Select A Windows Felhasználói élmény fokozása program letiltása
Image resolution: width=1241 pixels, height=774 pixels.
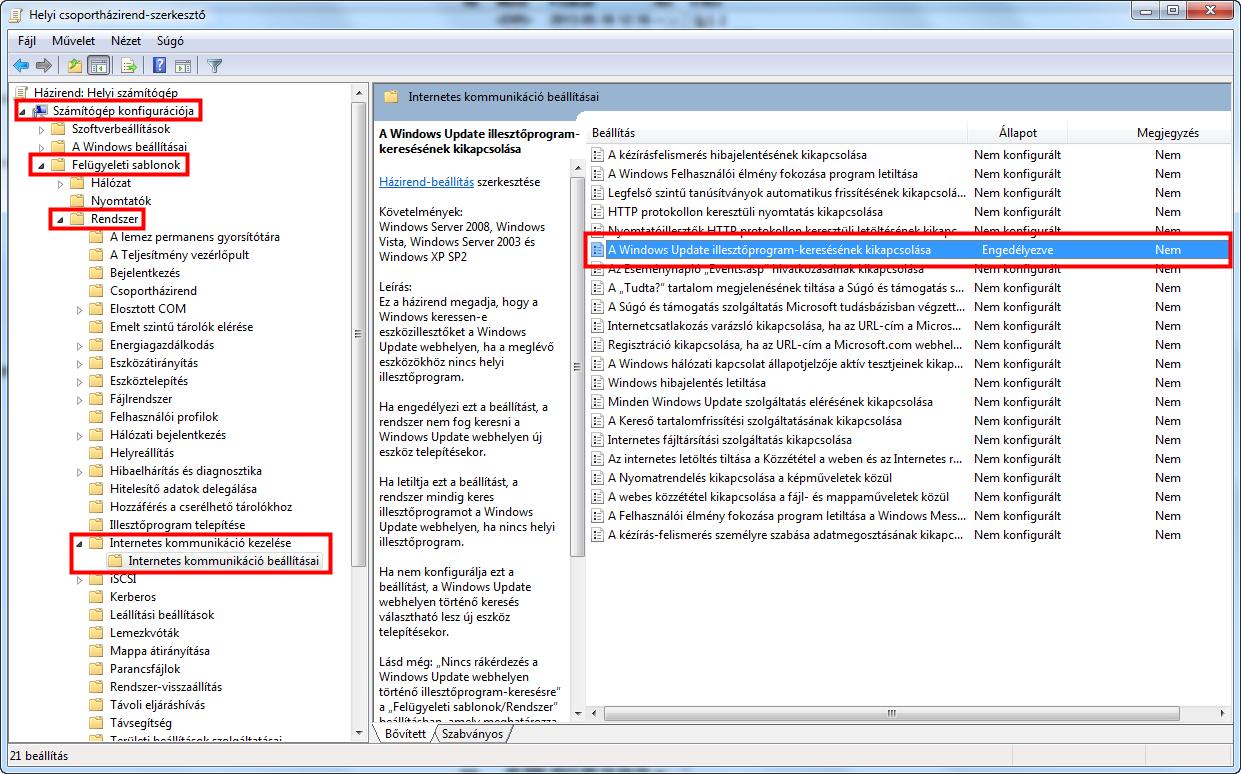[763, 174]
